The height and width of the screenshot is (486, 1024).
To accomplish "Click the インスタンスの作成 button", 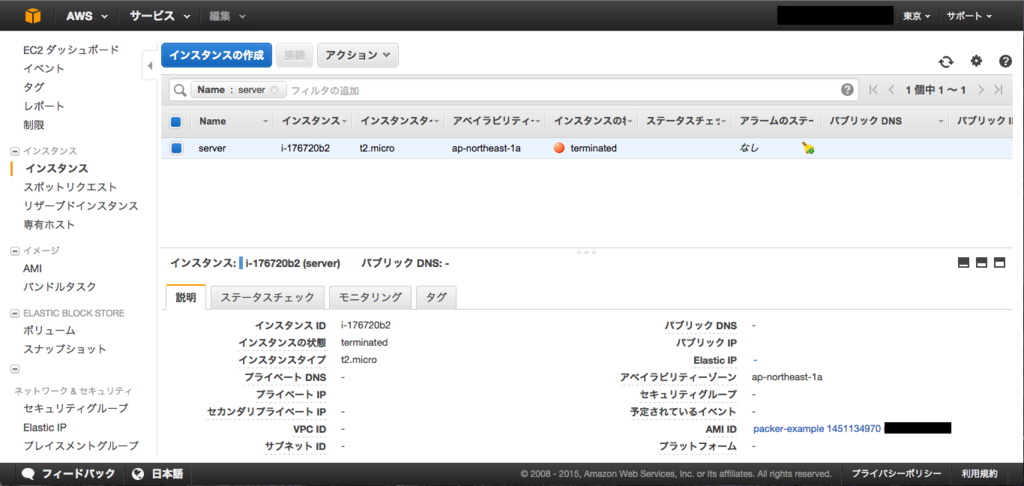I will tap(217, 56).
